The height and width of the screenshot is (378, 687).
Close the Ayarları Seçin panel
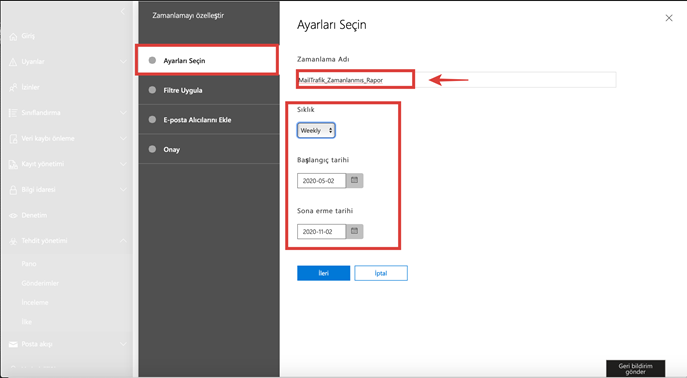[669, 18]
